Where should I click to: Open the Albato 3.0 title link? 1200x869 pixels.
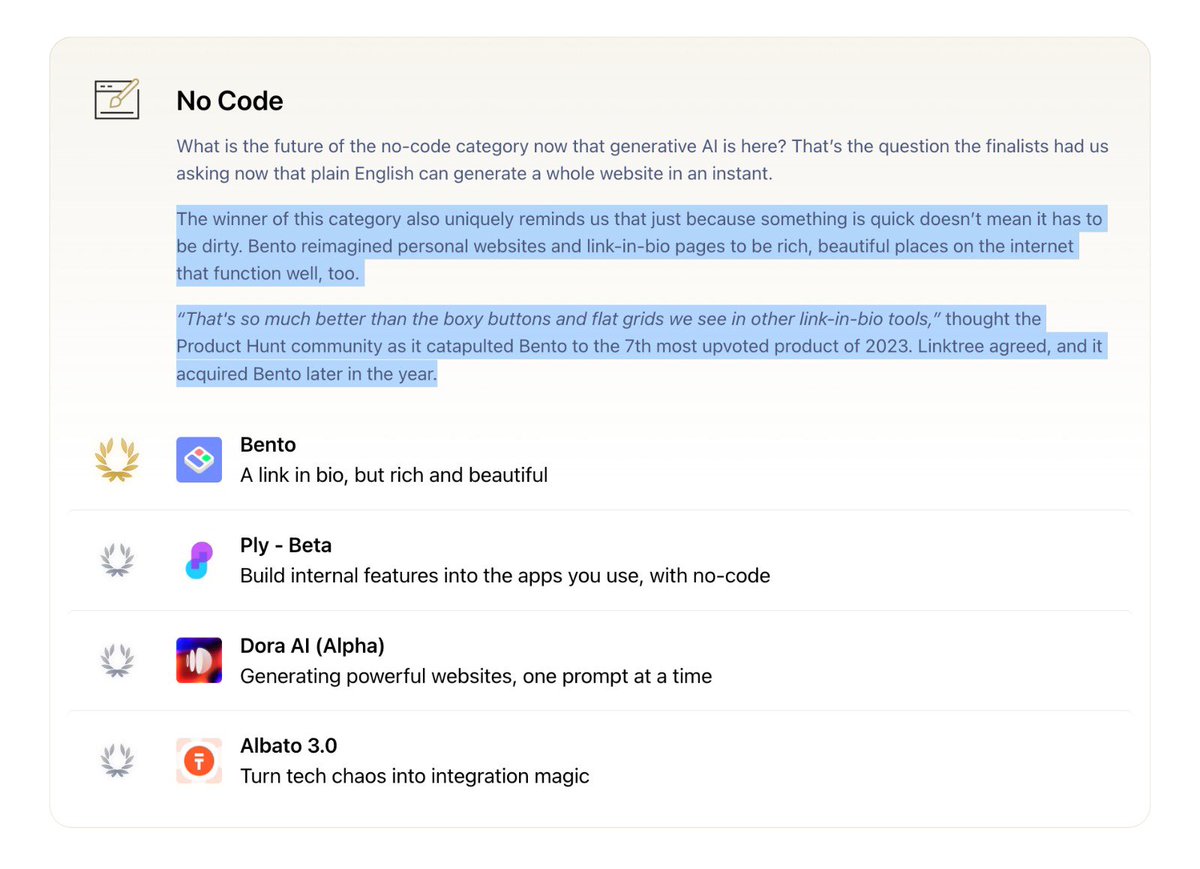289,745
